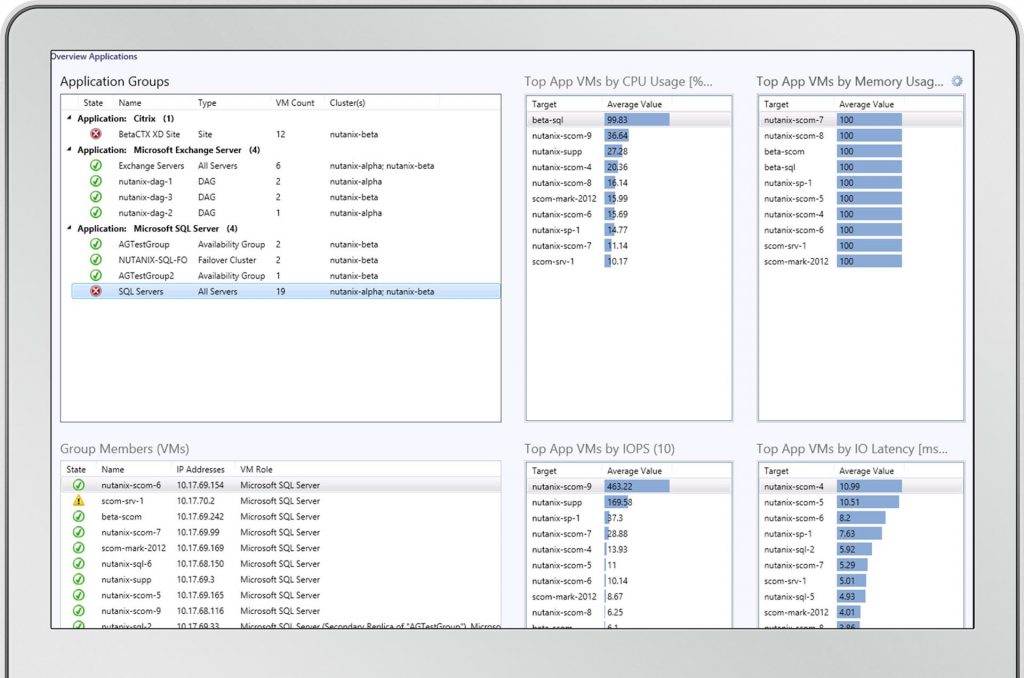Collapse the Microsoft SQL Server application group
This screenshot has height=678, width=1024.
tap(69, 228)
